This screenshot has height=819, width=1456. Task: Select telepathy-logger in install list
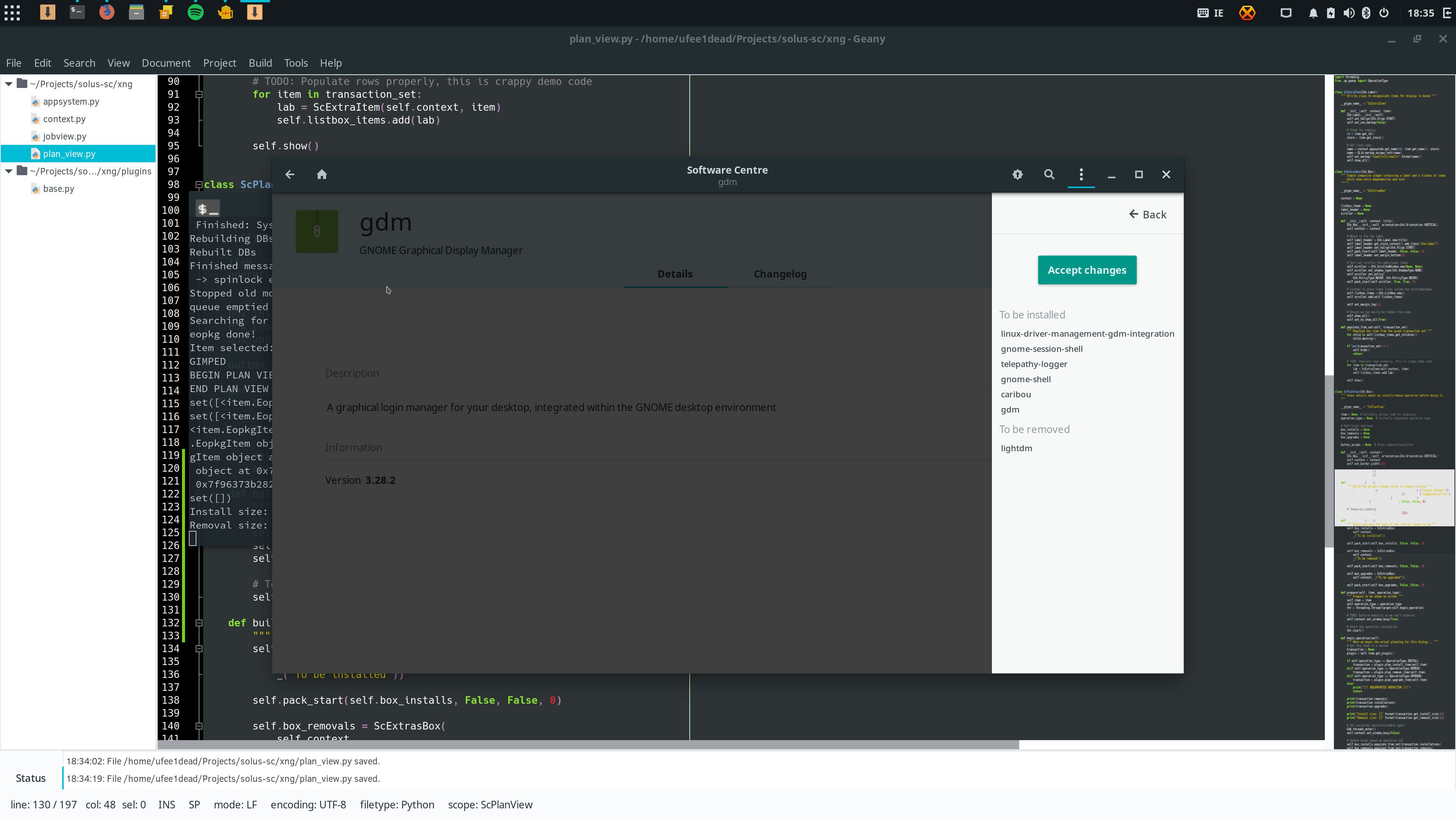[1034, 364]
